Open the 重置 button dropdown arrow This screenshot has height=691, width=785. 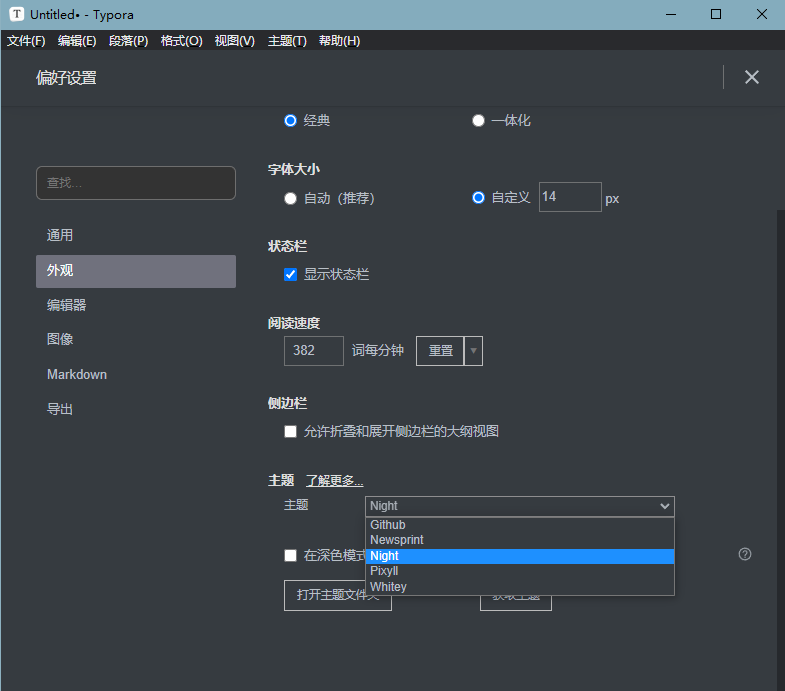(473, 351)
